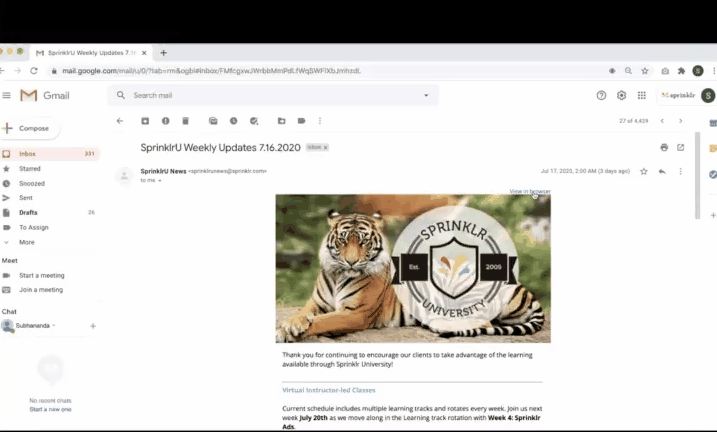Open the Labels icon in toolbar

pyautogui.click(x=301, y=121)
